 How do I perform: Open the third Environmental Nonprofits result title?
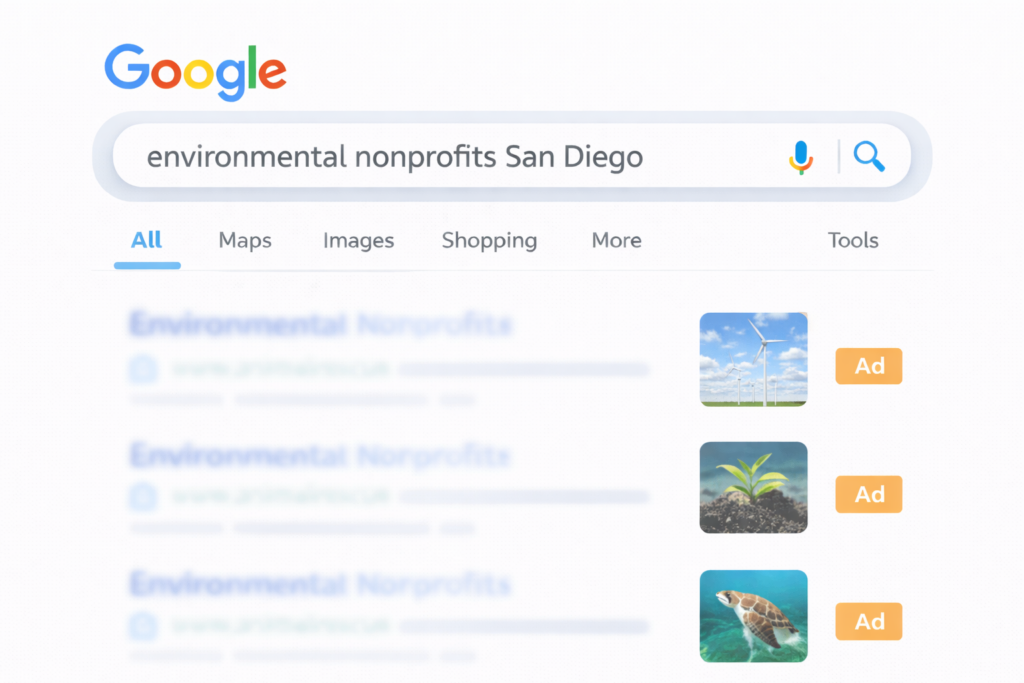pyautogui.click(x=320, y=584)
